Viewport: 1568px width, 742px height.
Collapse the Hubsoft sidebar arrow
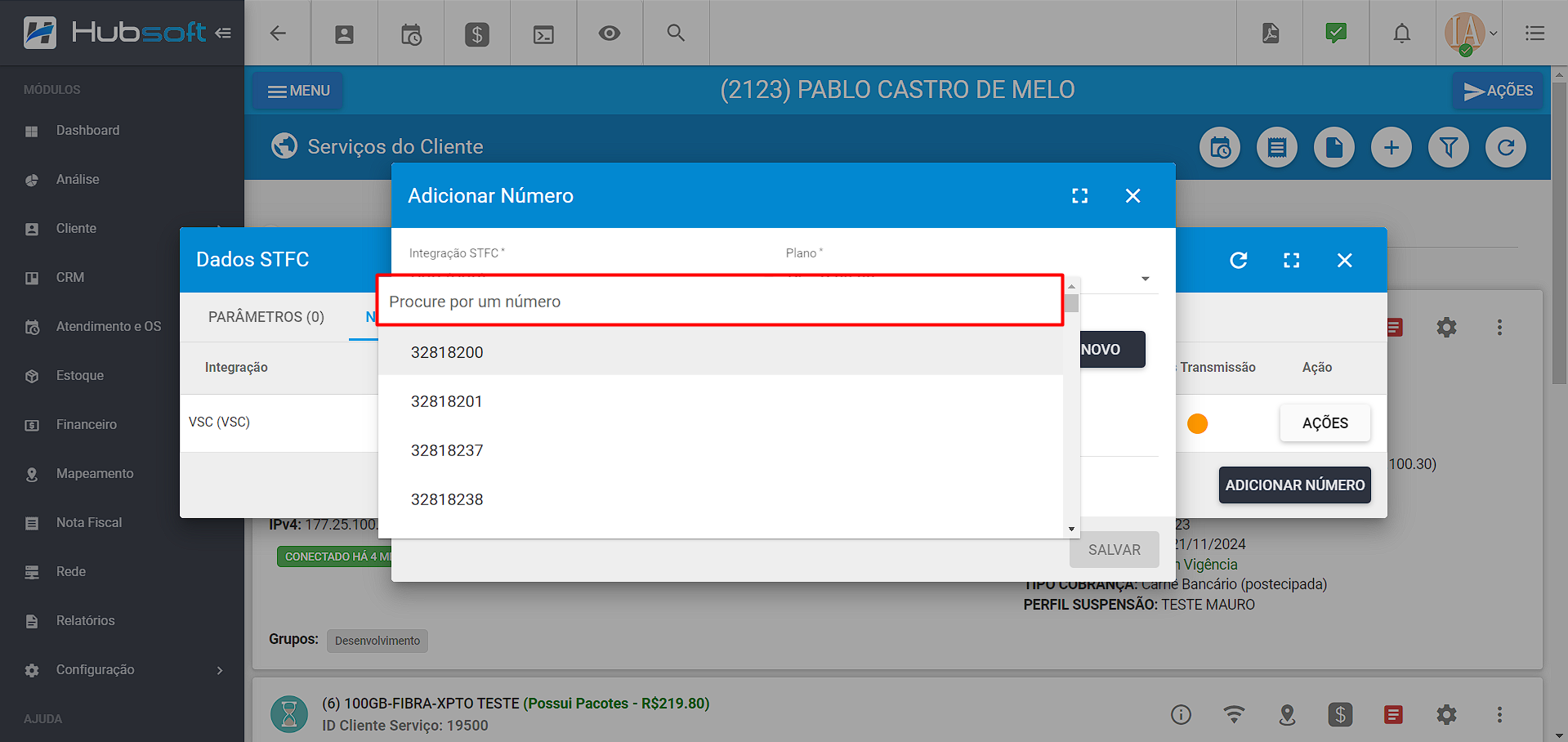pyautogui.click(x=223, y=34)
